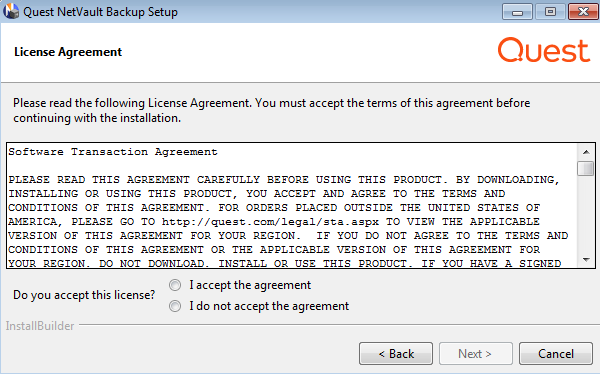The width and height of the screenshot is (600, 374).
Task: Select "I do not accept the agreement"
Action: [175, 306]
